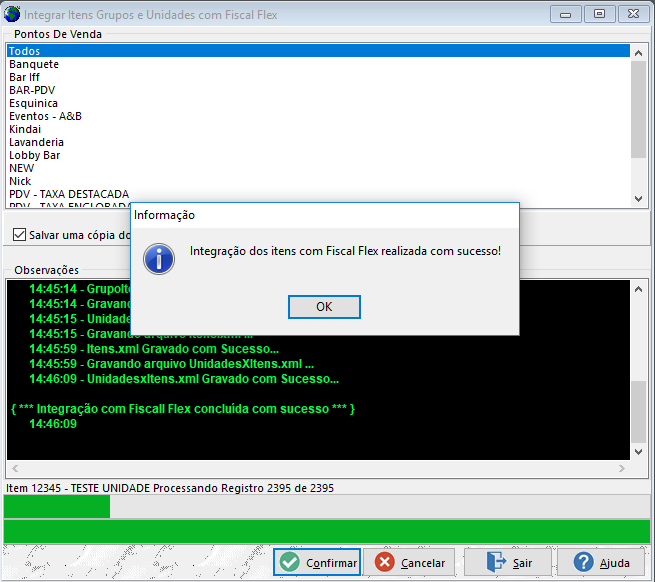Click the green checkmark icon on Confirmar
Viewport: 655px width, 582px height.
(289, 562)
